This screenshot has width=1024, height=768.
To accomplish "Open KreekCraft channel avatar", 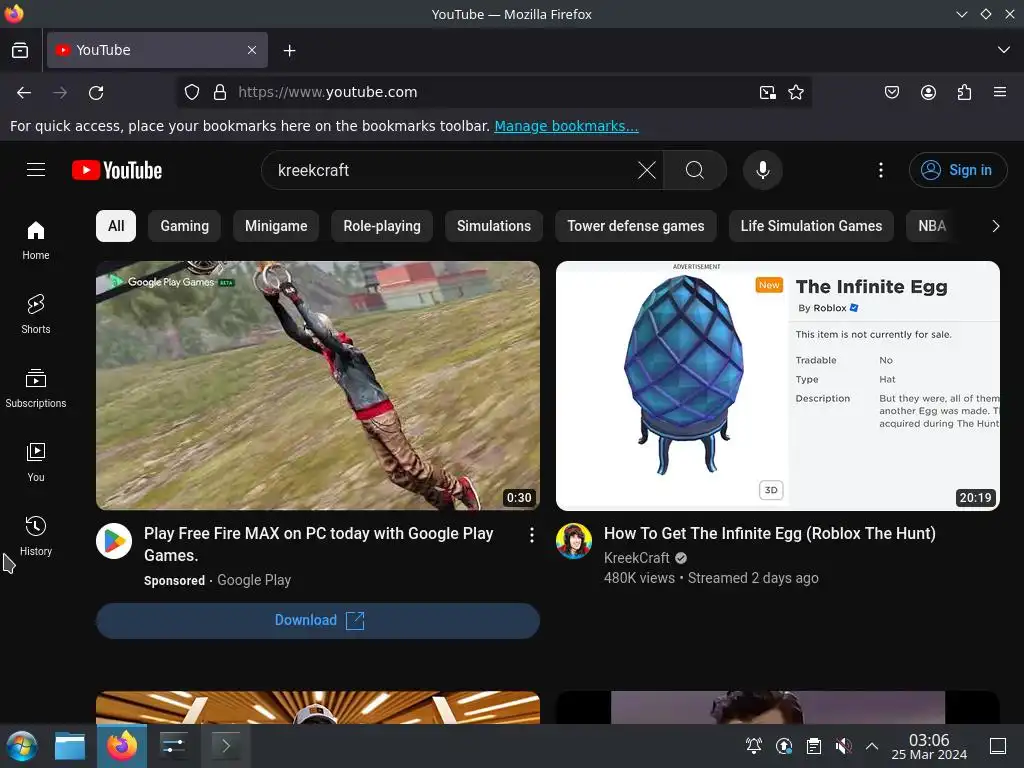I will click(574, 541).
